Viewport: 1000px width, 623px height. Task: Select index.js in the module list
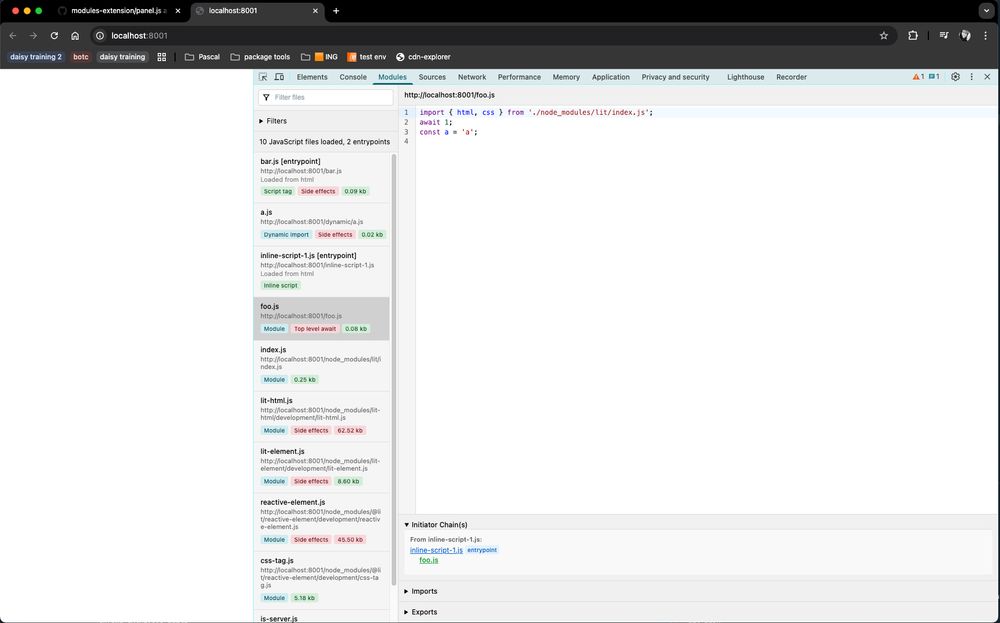tap(321, 366)
